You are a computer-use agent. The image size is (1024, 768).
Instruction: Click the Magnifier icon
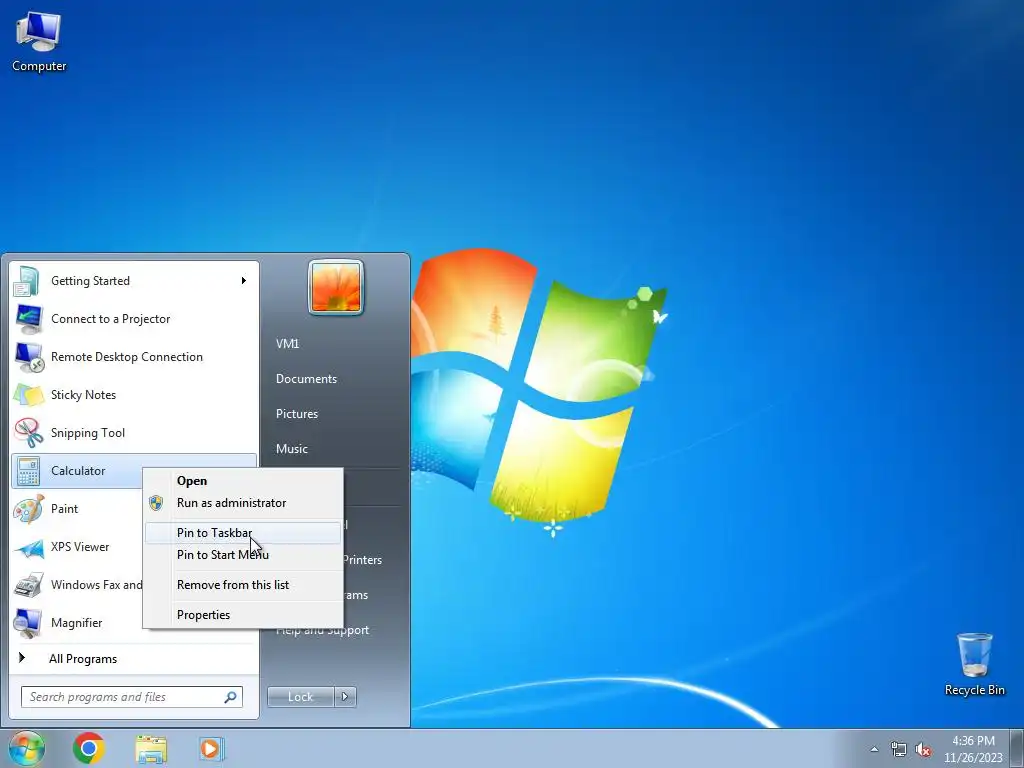(x=28, y=622)
